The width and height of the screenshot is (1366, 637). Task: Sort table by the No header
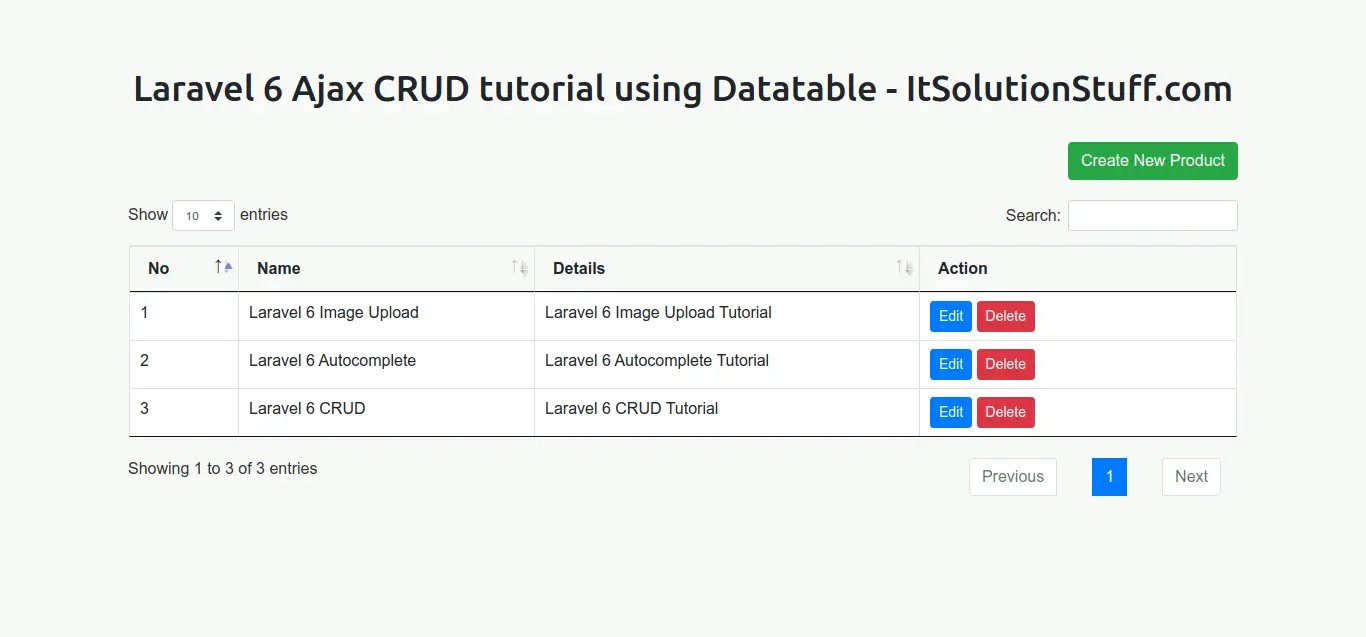tap(159, 268)
